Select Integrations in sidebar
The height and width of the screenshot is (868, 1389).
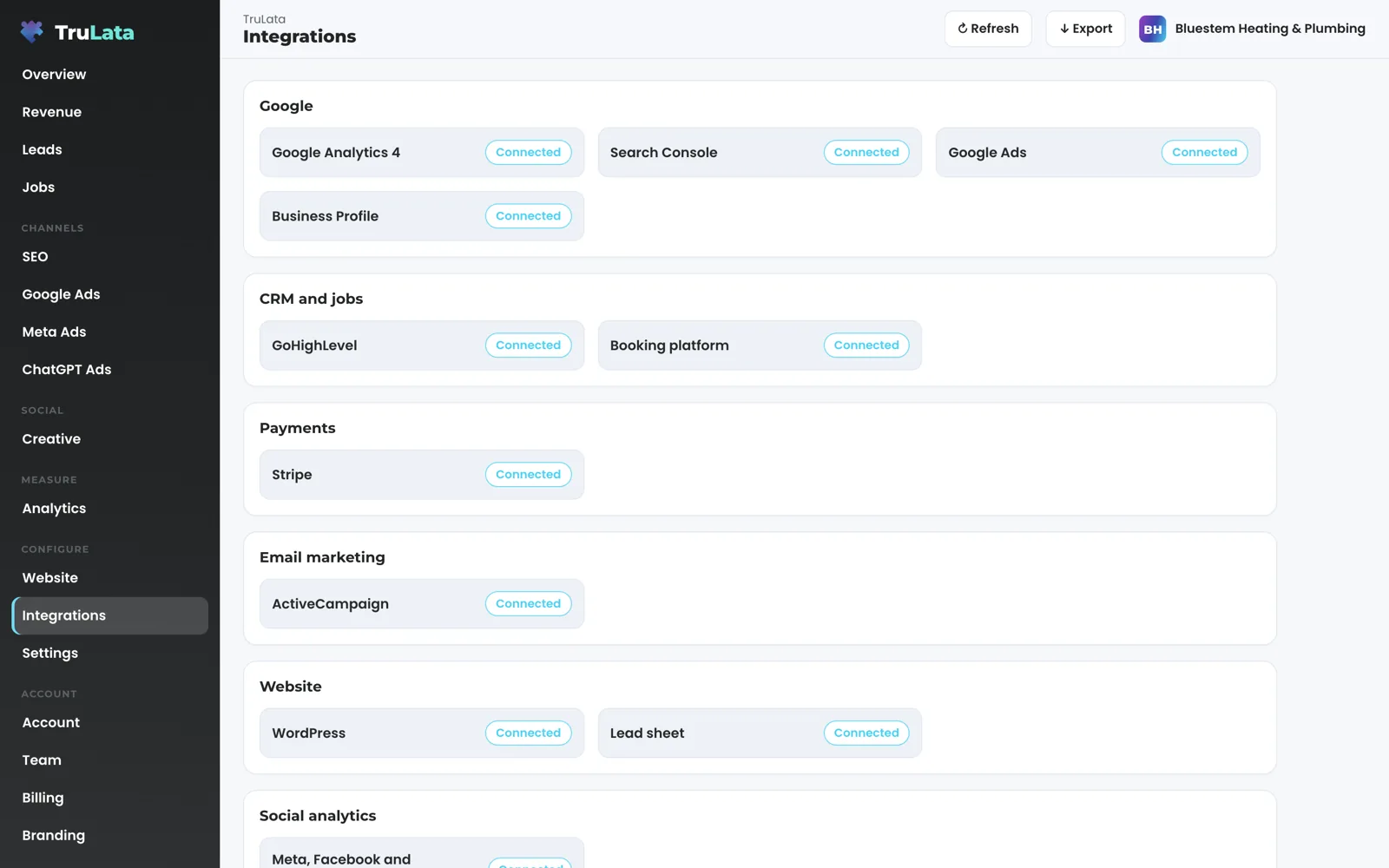(x=109, y=615)
